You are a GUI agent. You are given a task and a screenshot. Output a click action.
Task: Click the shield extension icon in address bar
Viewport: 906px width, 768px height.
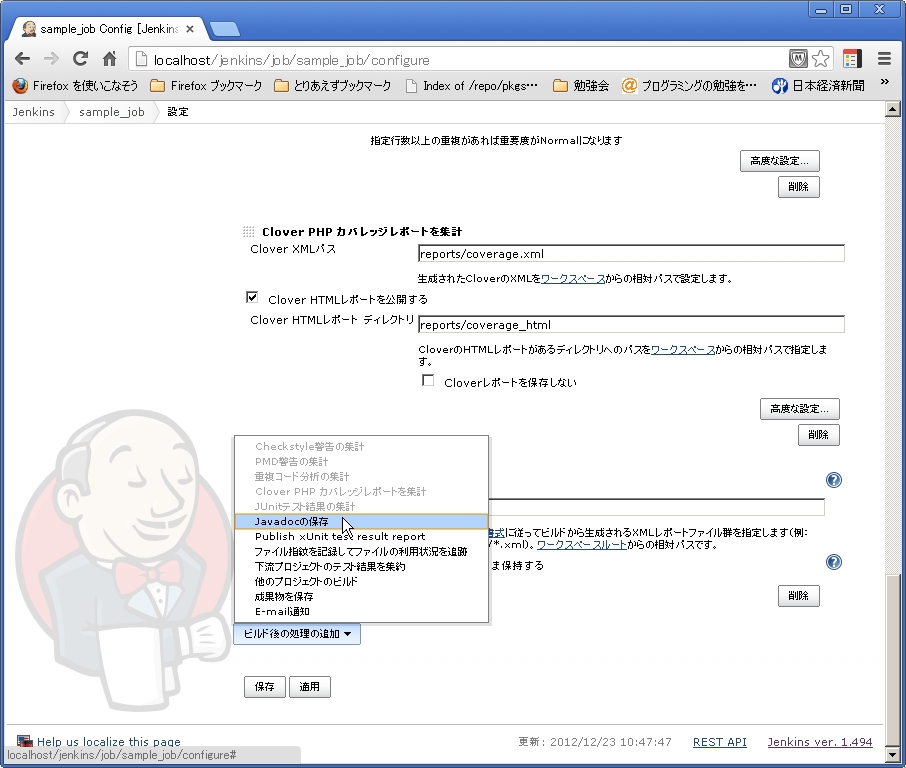(x=798, y=59)
